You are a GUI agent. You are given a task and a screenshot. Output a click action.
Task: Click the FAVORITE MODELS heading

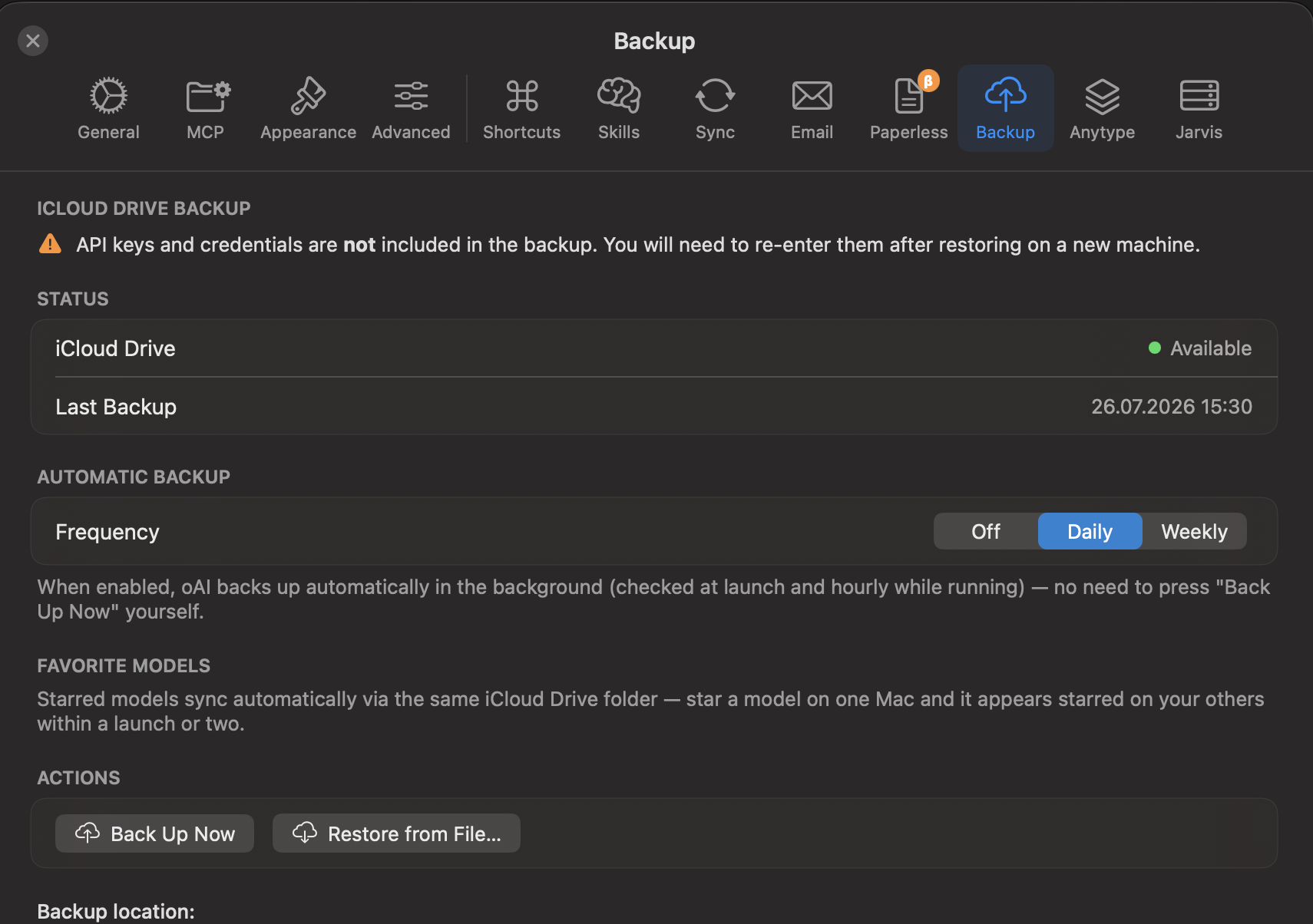coord(124,666)
